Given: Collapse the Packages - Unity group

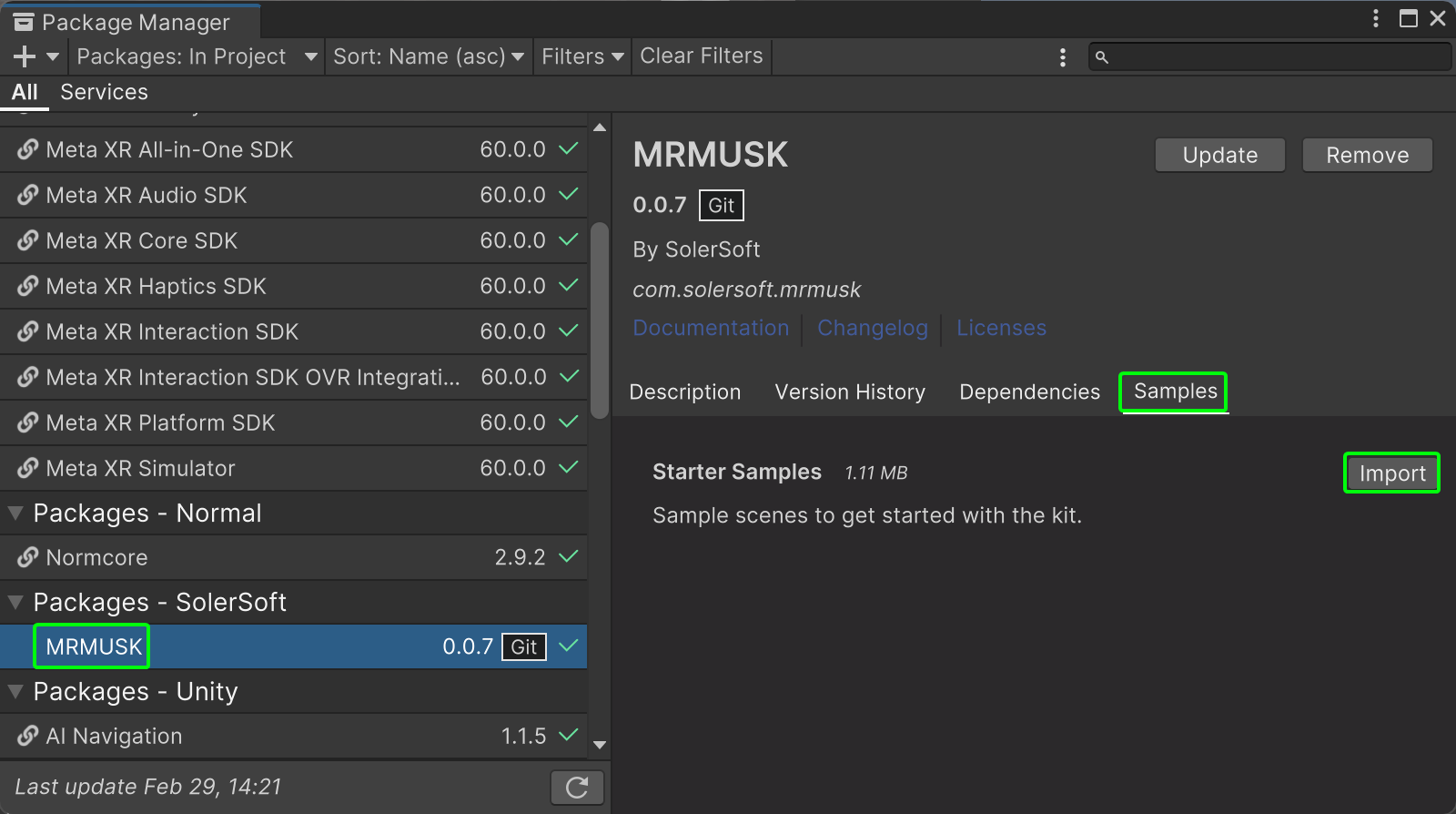Looking at the screenshot, I should coord(15,692).
